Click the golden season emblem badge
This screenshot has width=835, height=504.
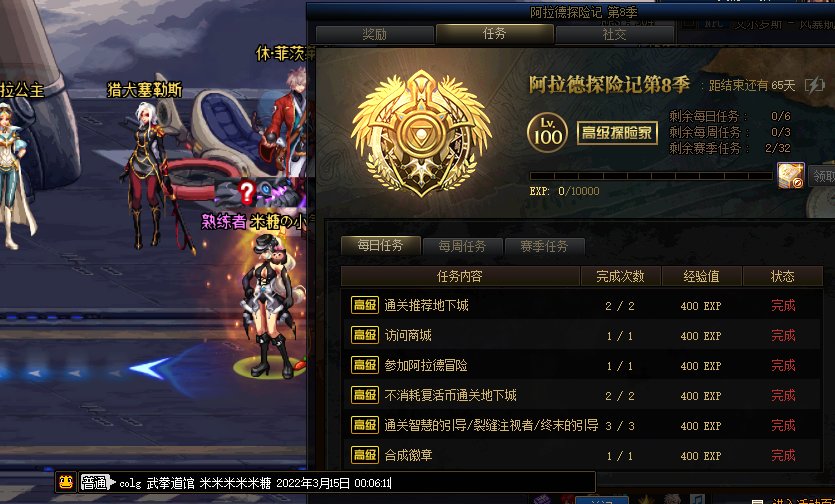pyautogui.click(x=421, y=133)
